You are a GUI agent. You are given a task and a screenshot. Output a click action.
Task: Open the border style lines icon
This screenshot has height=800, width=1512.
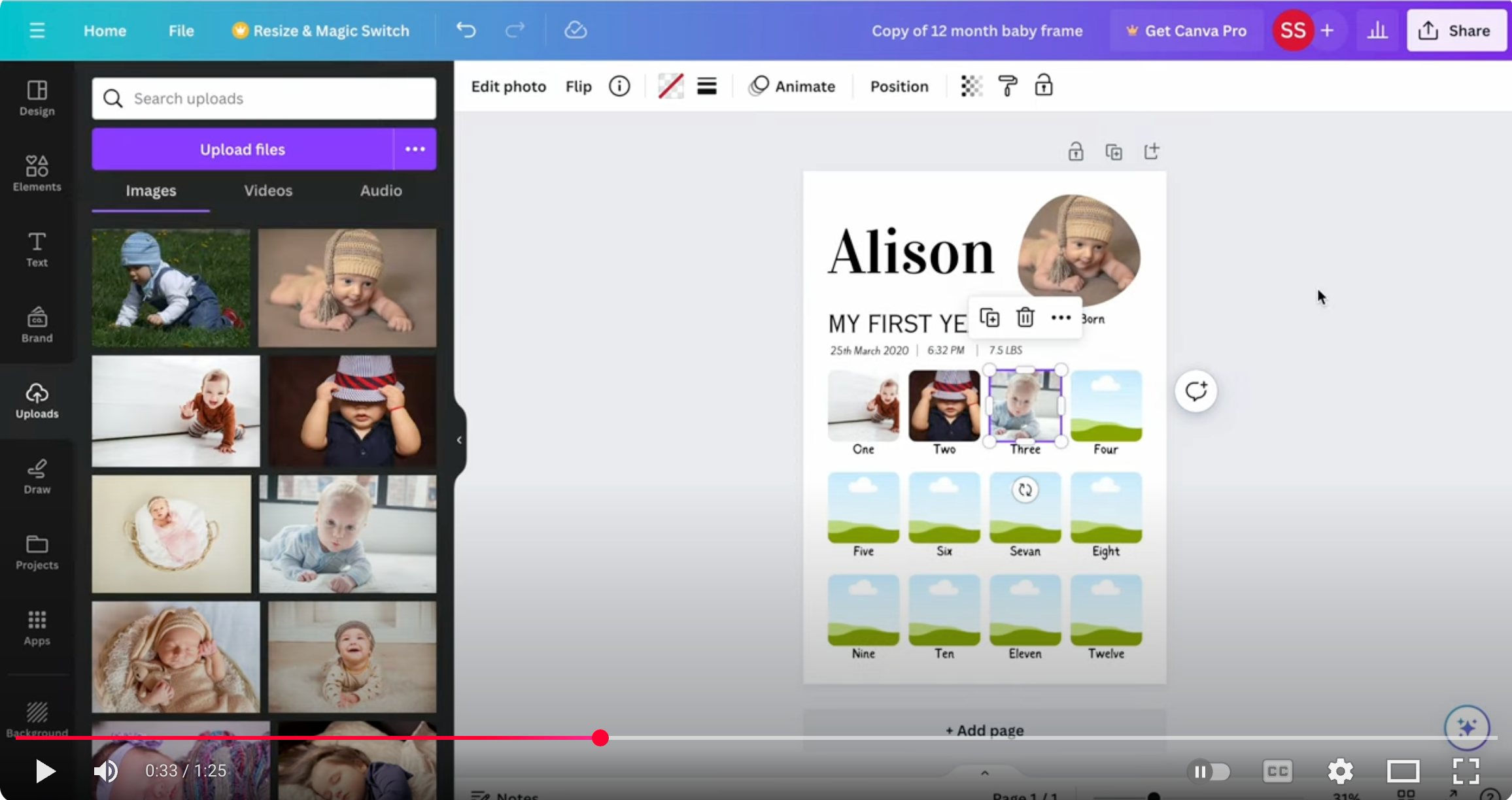pos(707,86)
